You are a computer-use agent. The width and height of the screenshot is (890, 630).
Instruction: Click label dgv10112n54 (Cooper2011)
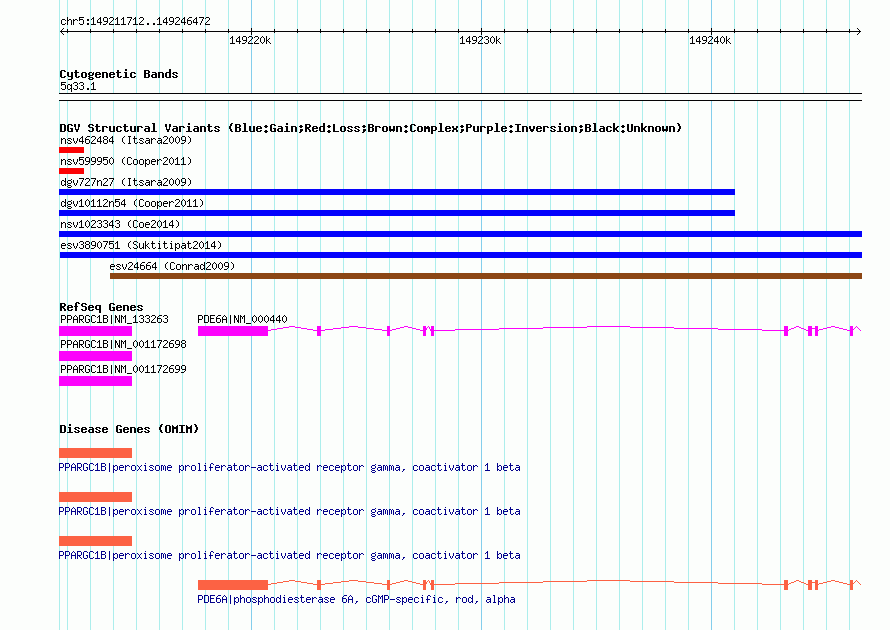[x=132, y=203]
